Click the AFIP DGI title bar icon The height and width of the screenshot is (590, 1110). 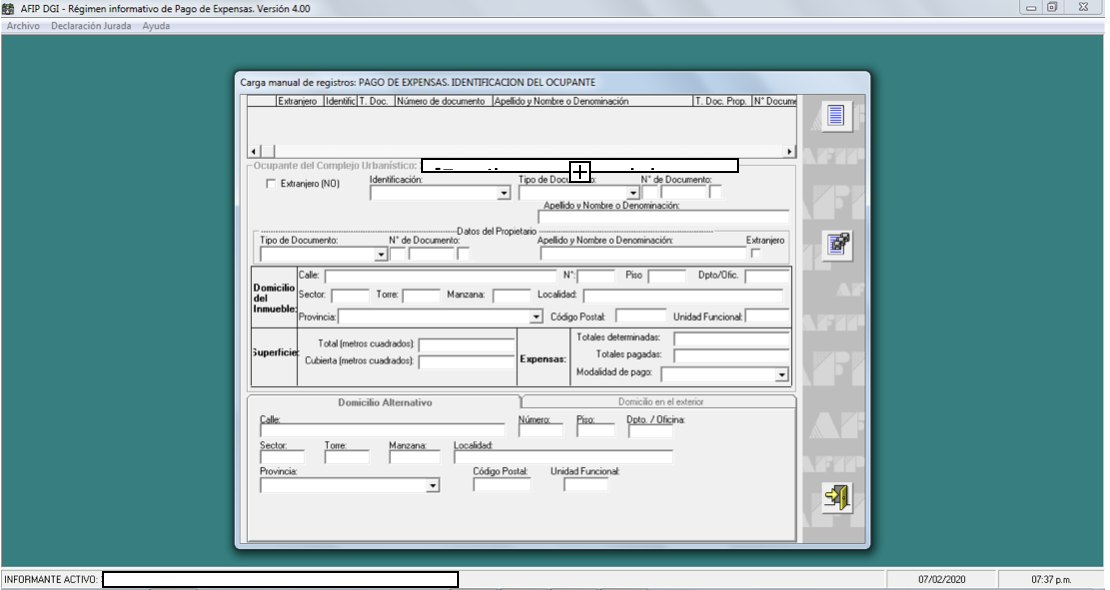(x=9, y=8)
